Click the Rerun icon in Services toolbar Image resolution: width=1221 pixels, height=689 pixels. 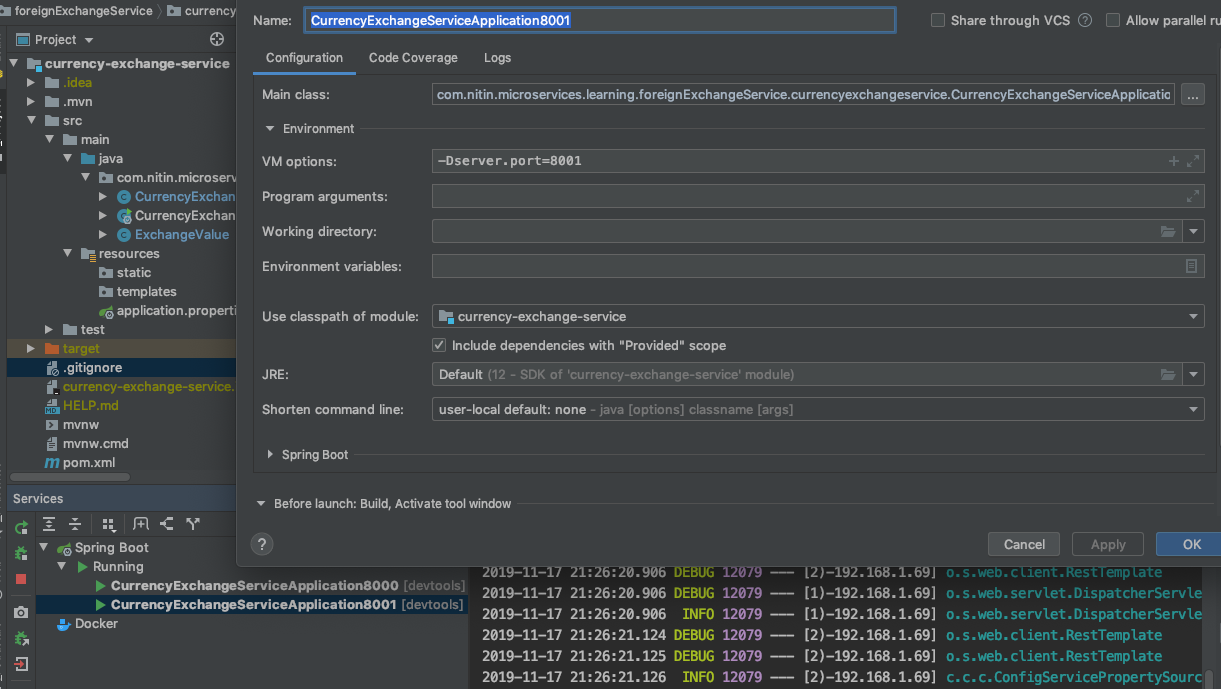click(x=21, y=525)
